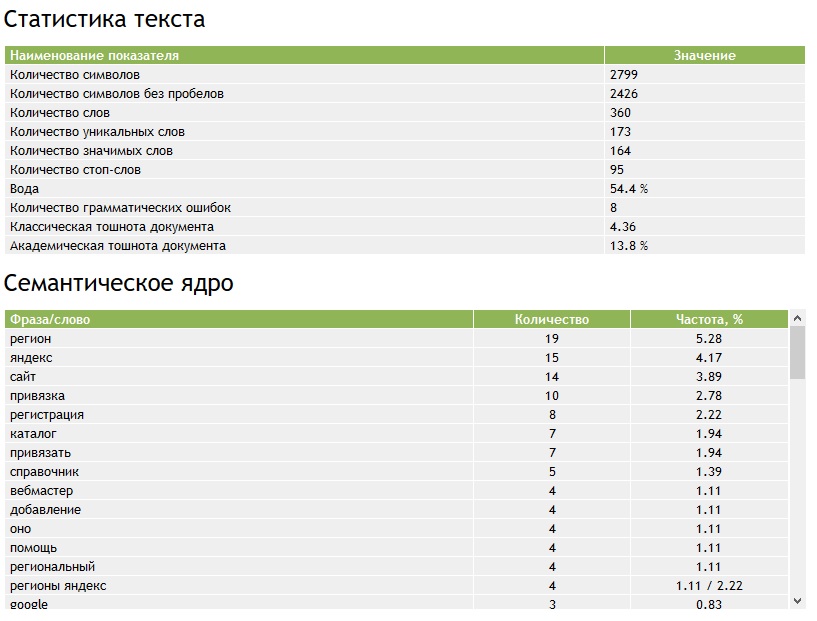The width and height of the screenshot is (817, 621).
Task: Click the word 'привязать'
Action: pyautogui.click(x=40, y=453)
